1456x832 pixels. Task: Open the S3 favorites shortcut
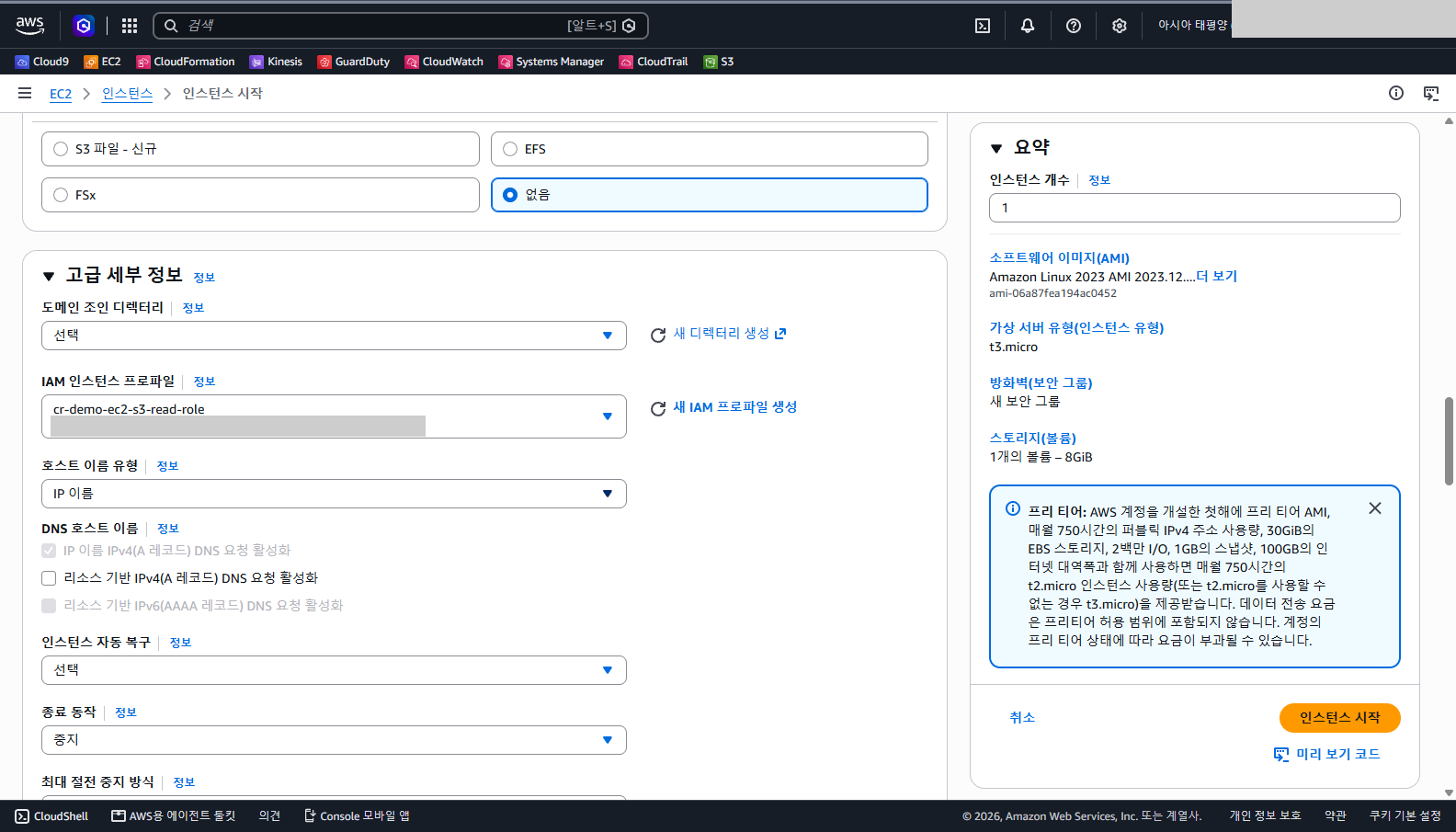(x=719, y=62)
